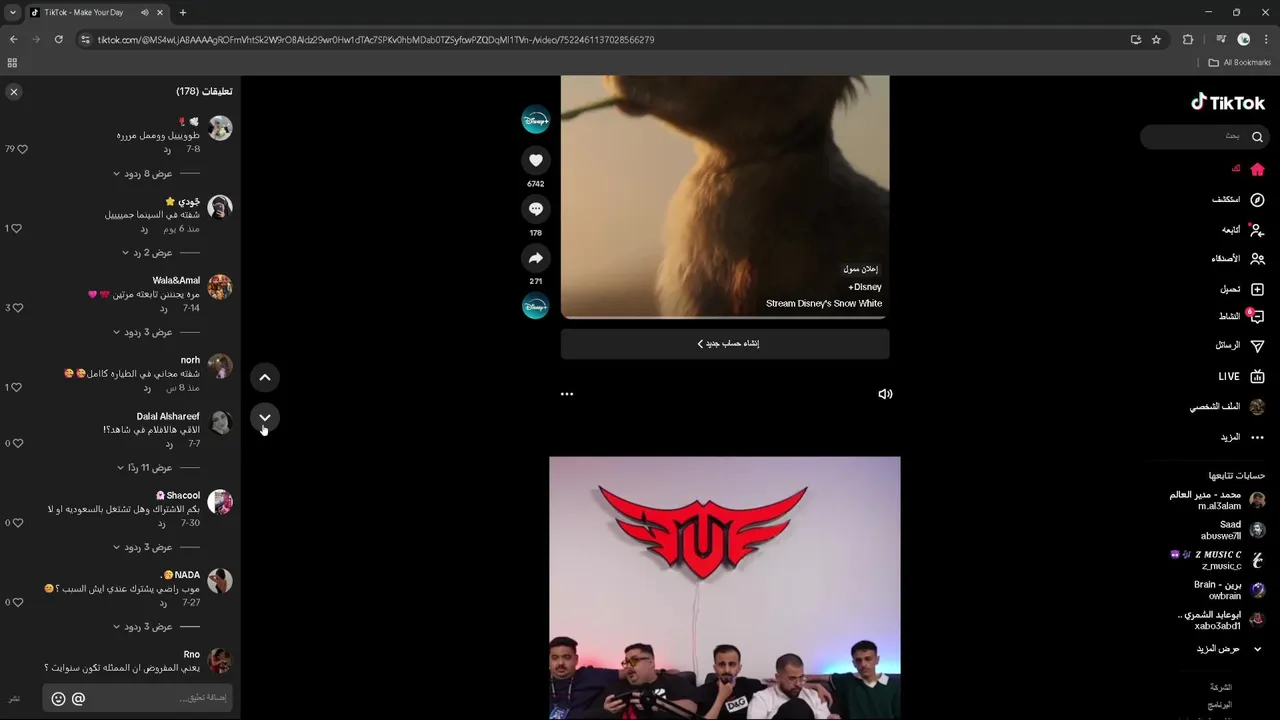Image resolution: width=1280 pixels, height=720 pixels.
Task: Open the Explore (استكشف) tab
Action: [x=1238, y=200]
